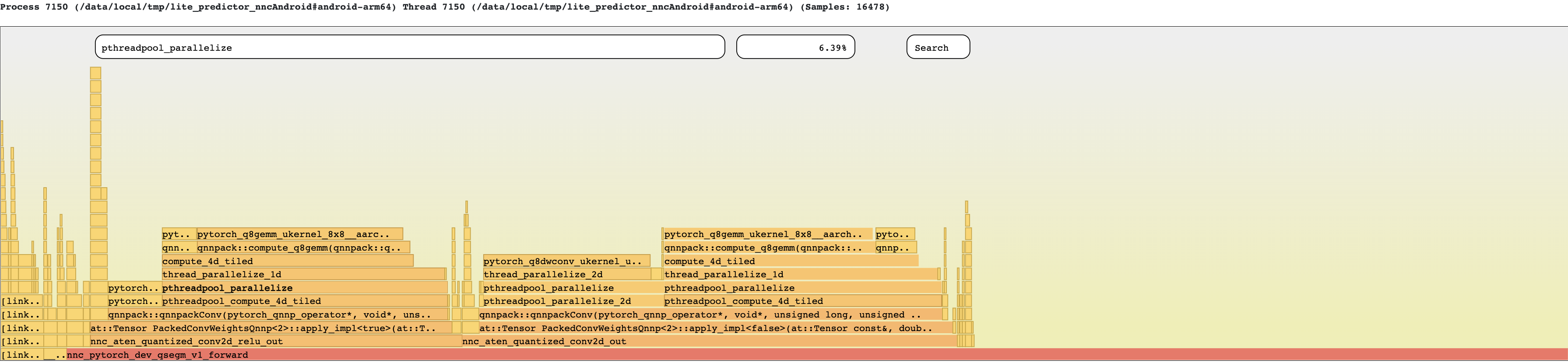Click pytorch_q8gemm_ukernel_8x8__aarc.. frame
Viewport: 1568px width, 363px height.
[299, 235]
